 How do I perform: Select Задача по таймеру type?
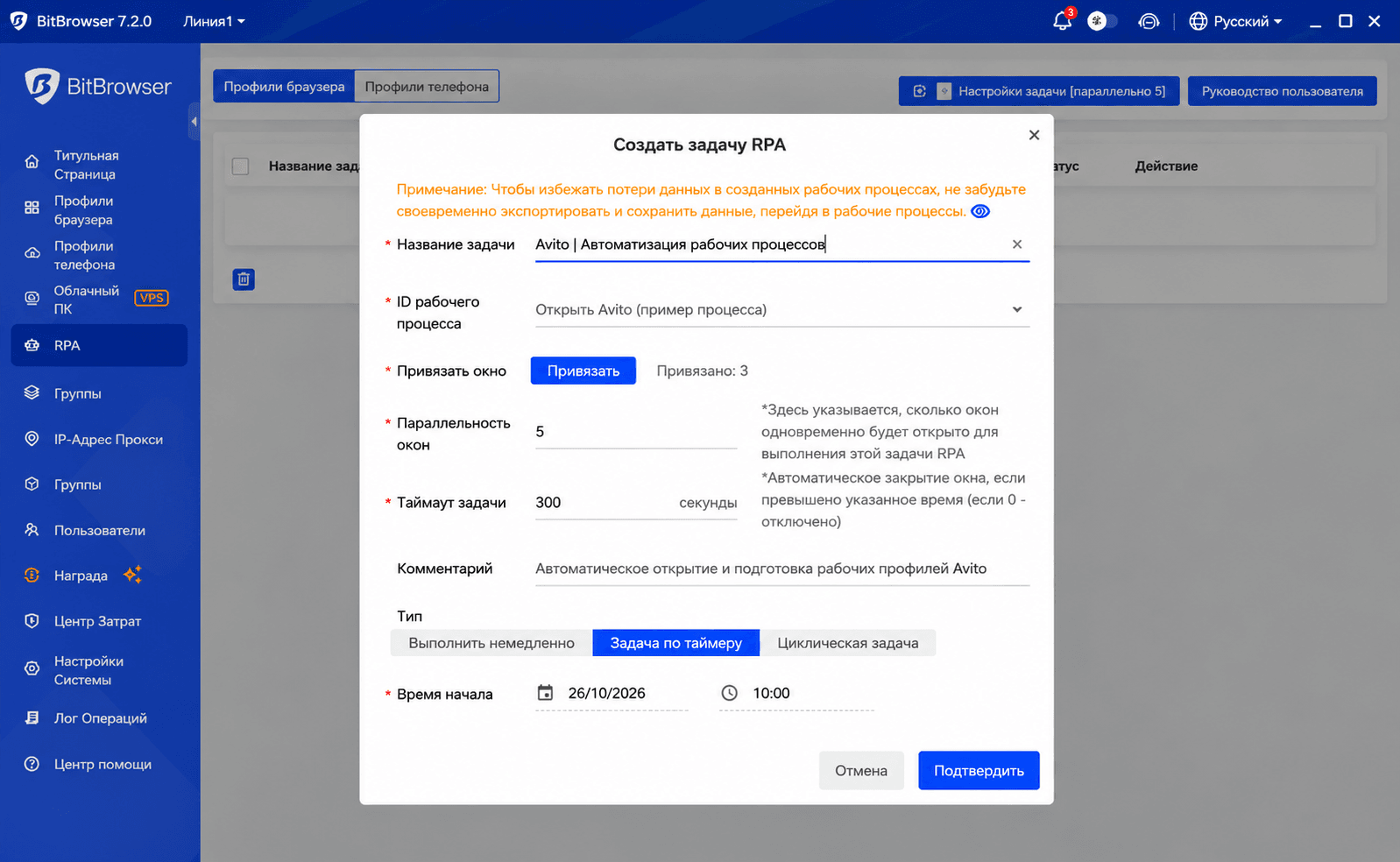(676, 643)
